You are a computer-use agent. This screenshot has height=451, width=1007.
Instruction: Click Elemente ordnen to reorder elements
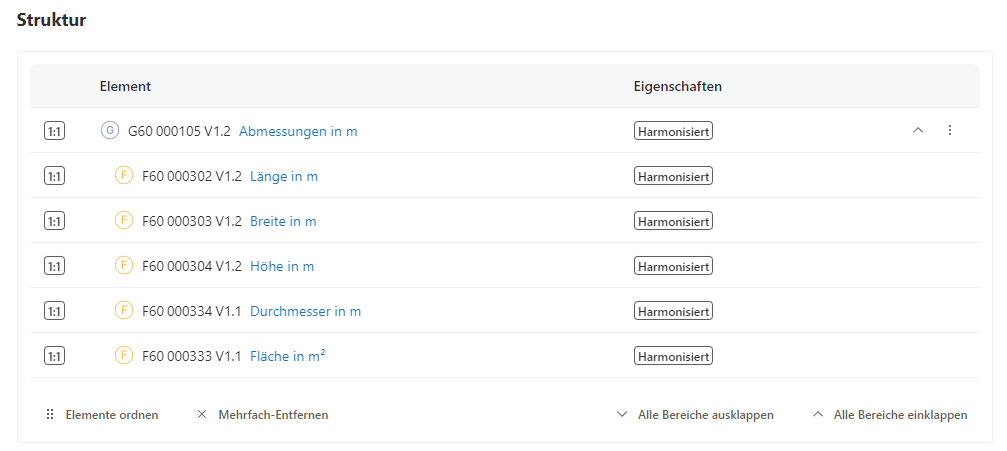pyautogui.click(x=102, y=415)
